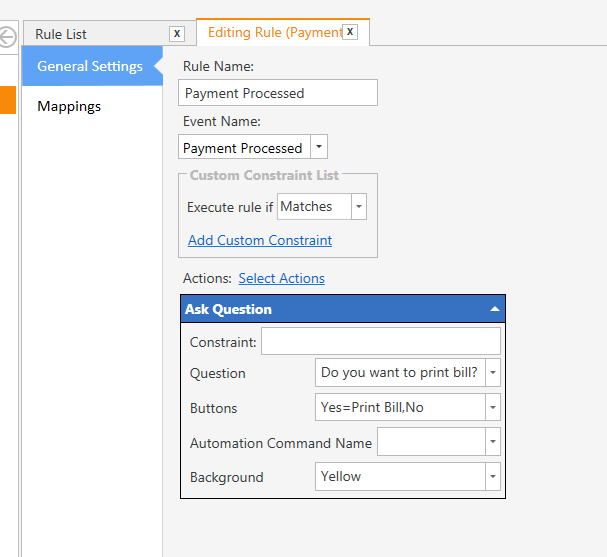Open the Execute rule if Matches dropdown
This screenshot has height=557, width=607.
pos(359,207)
